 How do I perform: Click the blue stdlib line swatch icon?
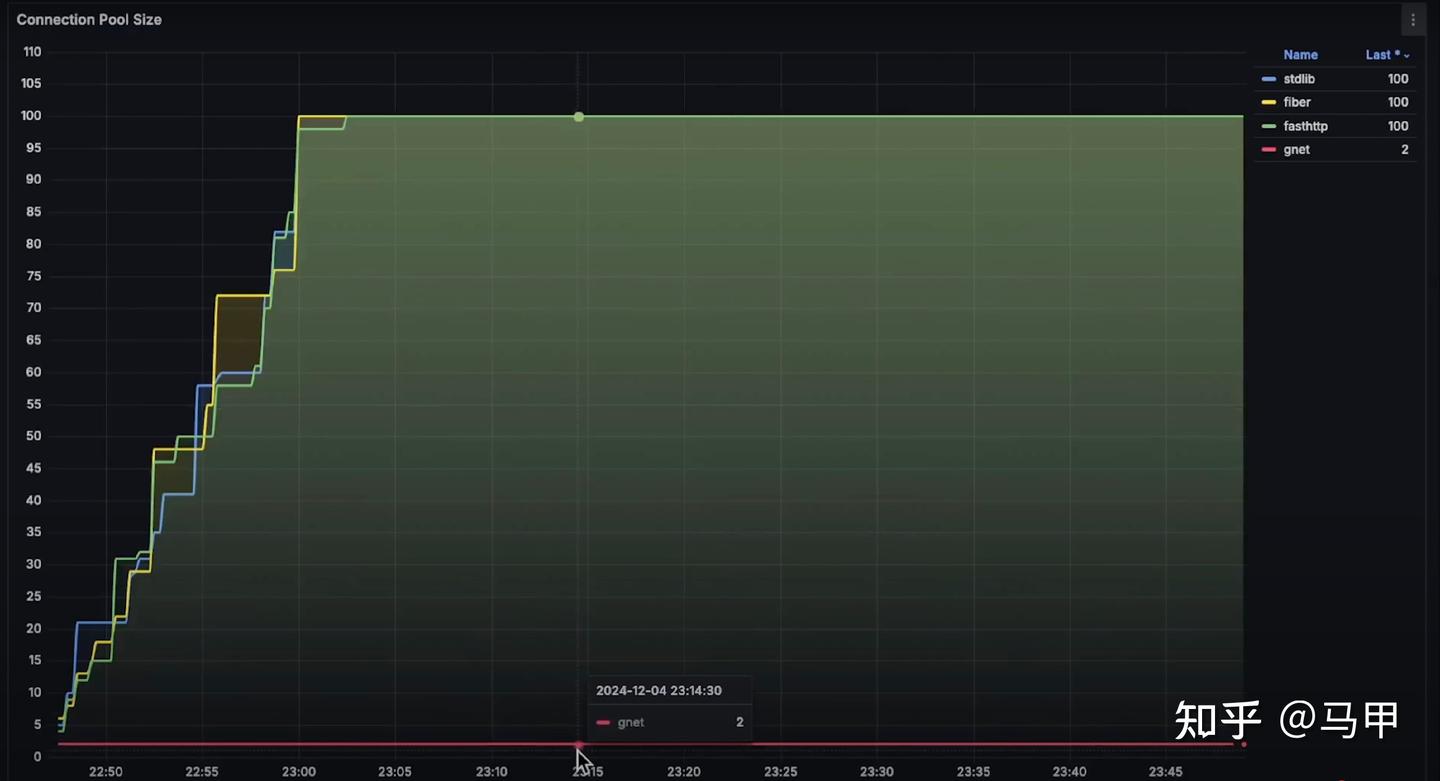1268,79
